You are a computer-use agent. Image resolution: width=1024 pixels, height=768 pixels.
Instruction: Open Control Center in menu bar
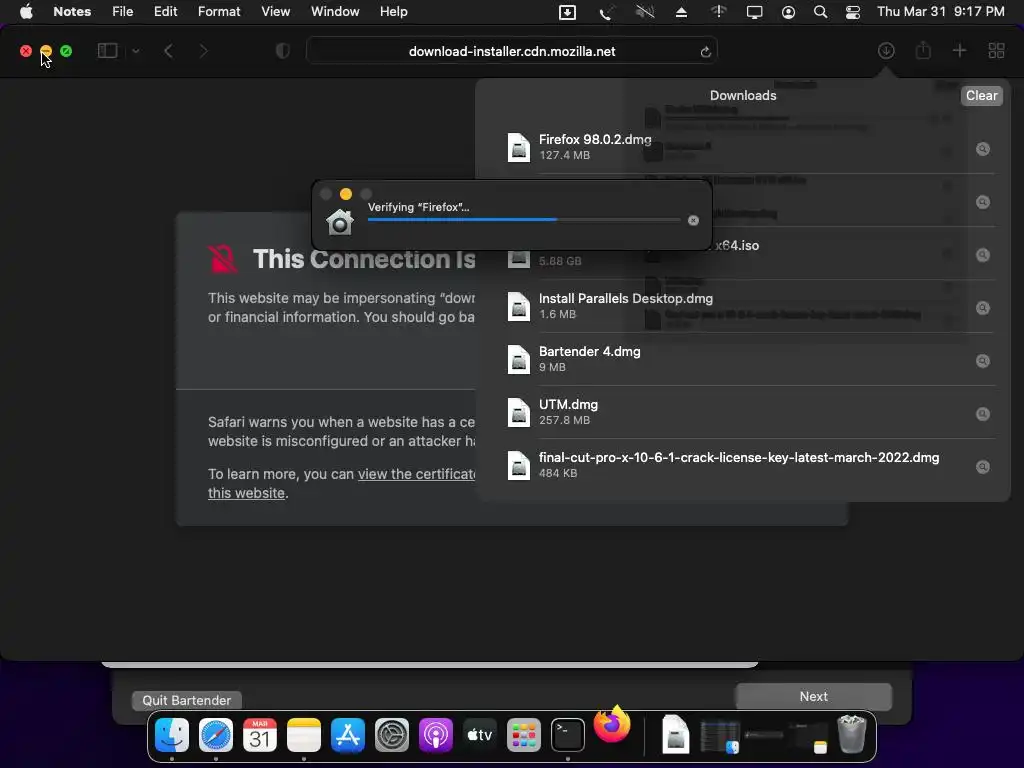(x=853, y=12)
